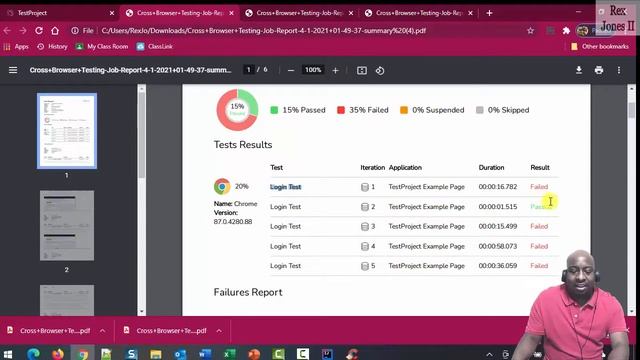Viewport: 640px width, 360px height.
Task: Show hidden system tray icons
Action: pyautogui.click(x=489, y=354)
